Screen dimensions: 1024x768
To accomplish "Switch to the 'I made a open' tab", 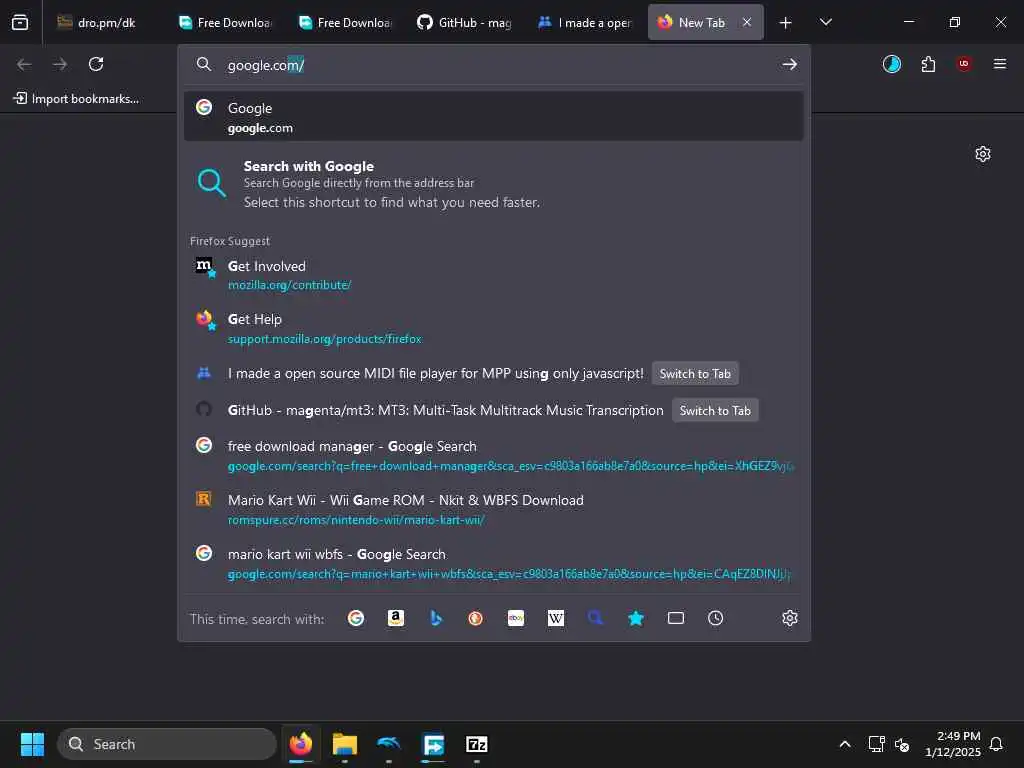I will 584,23.
